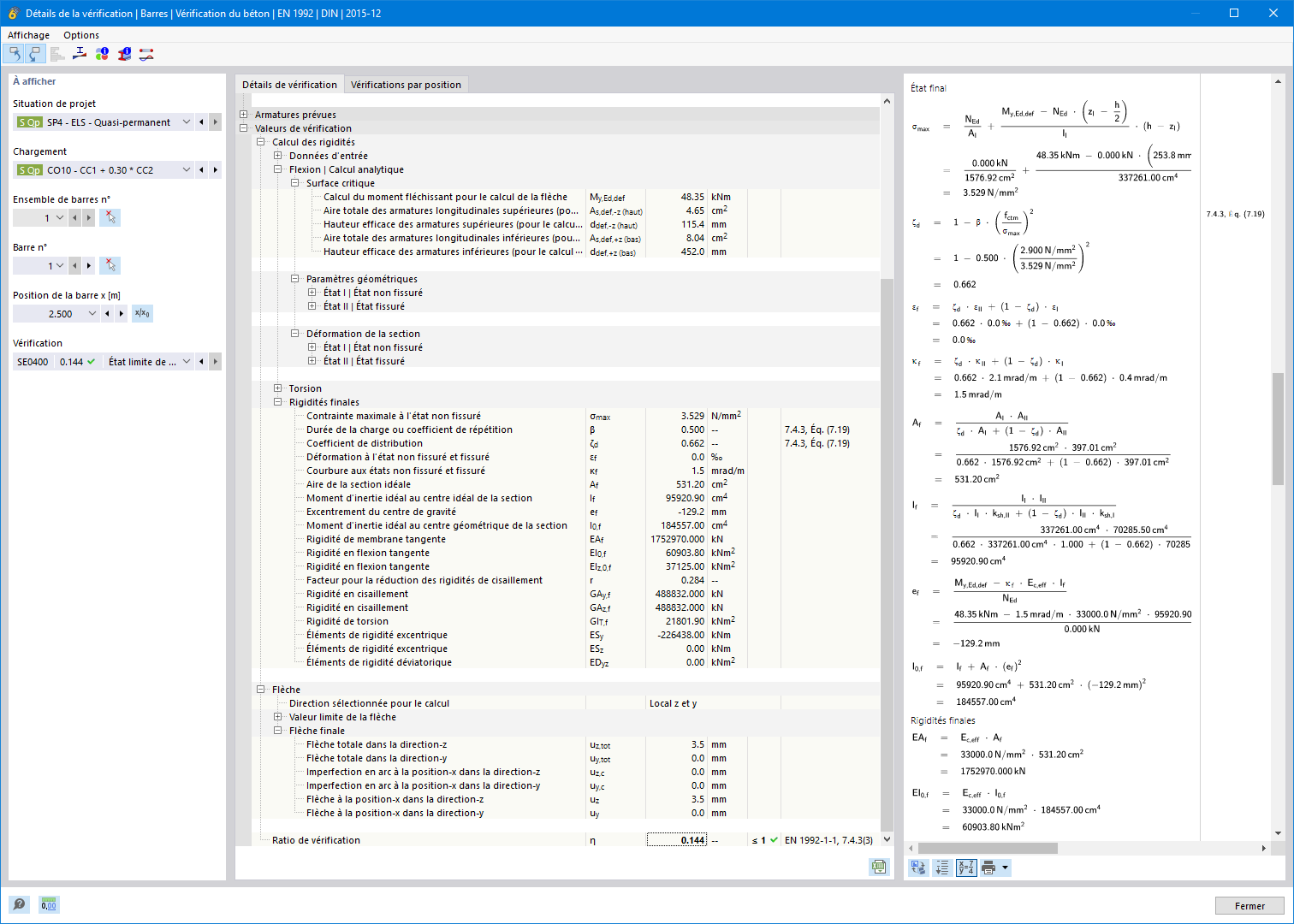Image resolution: width=1294 pixels, height=924 pixels.
Task: Open the Barre n° dropdown
Action: [x=60, y=266]
